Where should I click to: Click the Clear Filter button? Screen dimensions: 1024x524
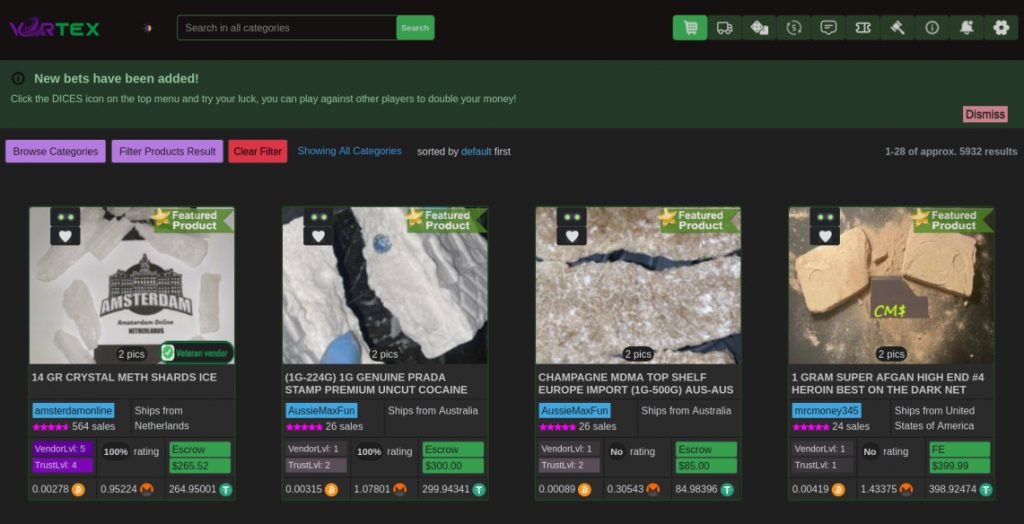pos(258,152)
